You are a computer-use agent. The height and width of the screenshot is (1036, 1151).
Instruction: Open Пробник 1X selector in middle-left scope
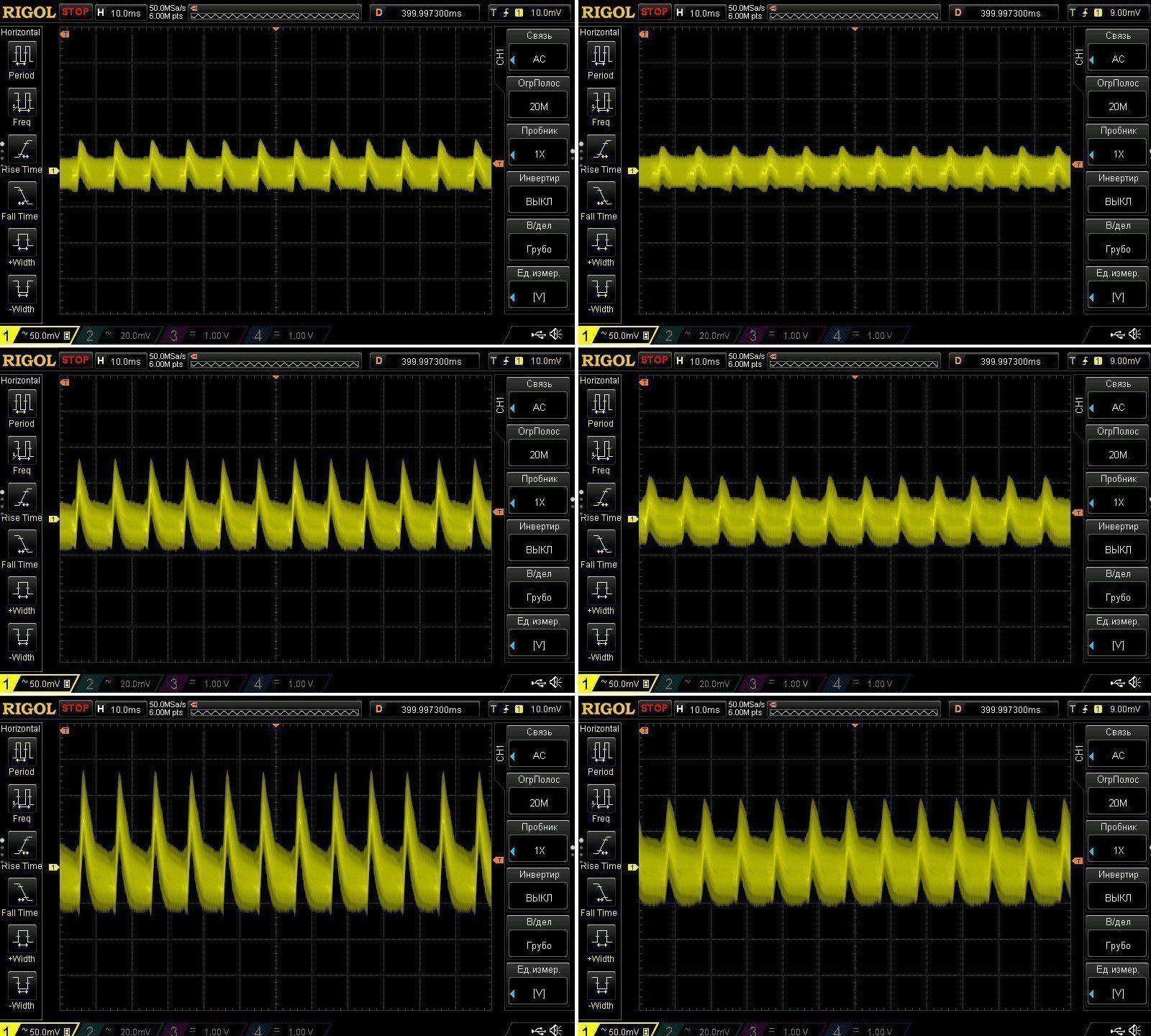click(539, 502)
